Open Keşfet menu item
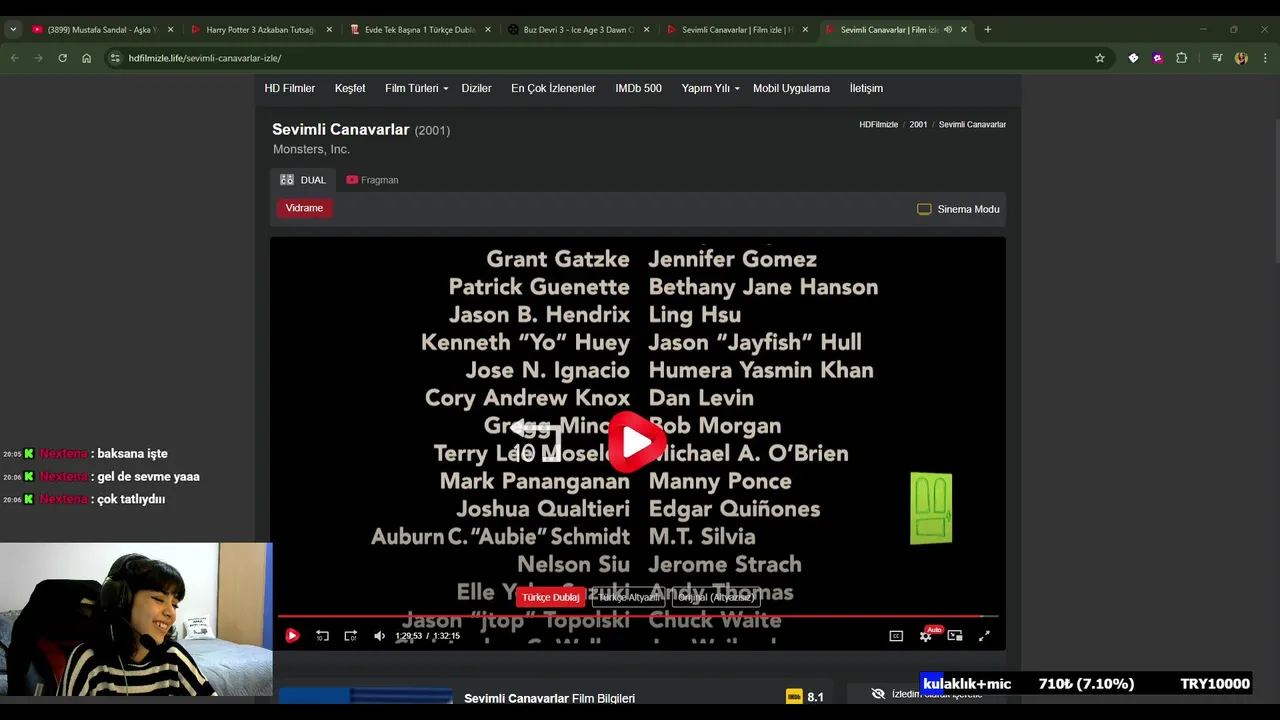The width and height of the screenshot is (1280, 720). 350,88
